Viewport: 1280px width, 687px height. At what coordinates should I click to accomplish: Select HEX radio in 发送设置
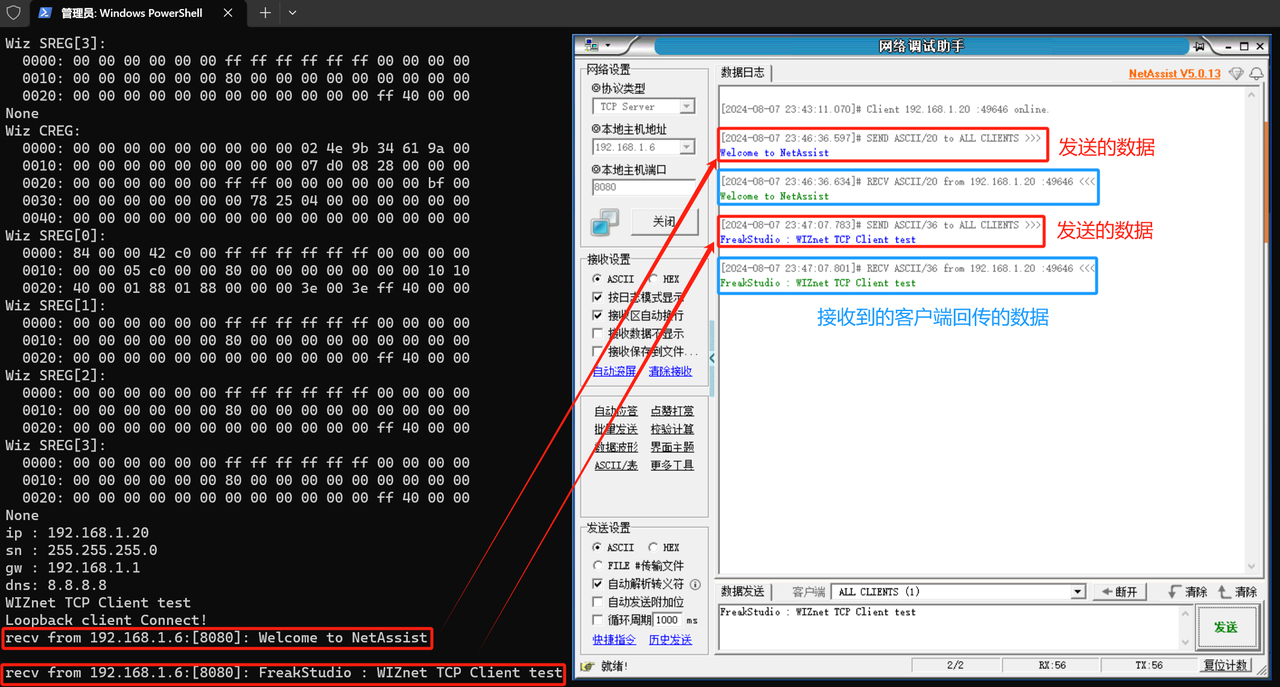coord(653,547)
